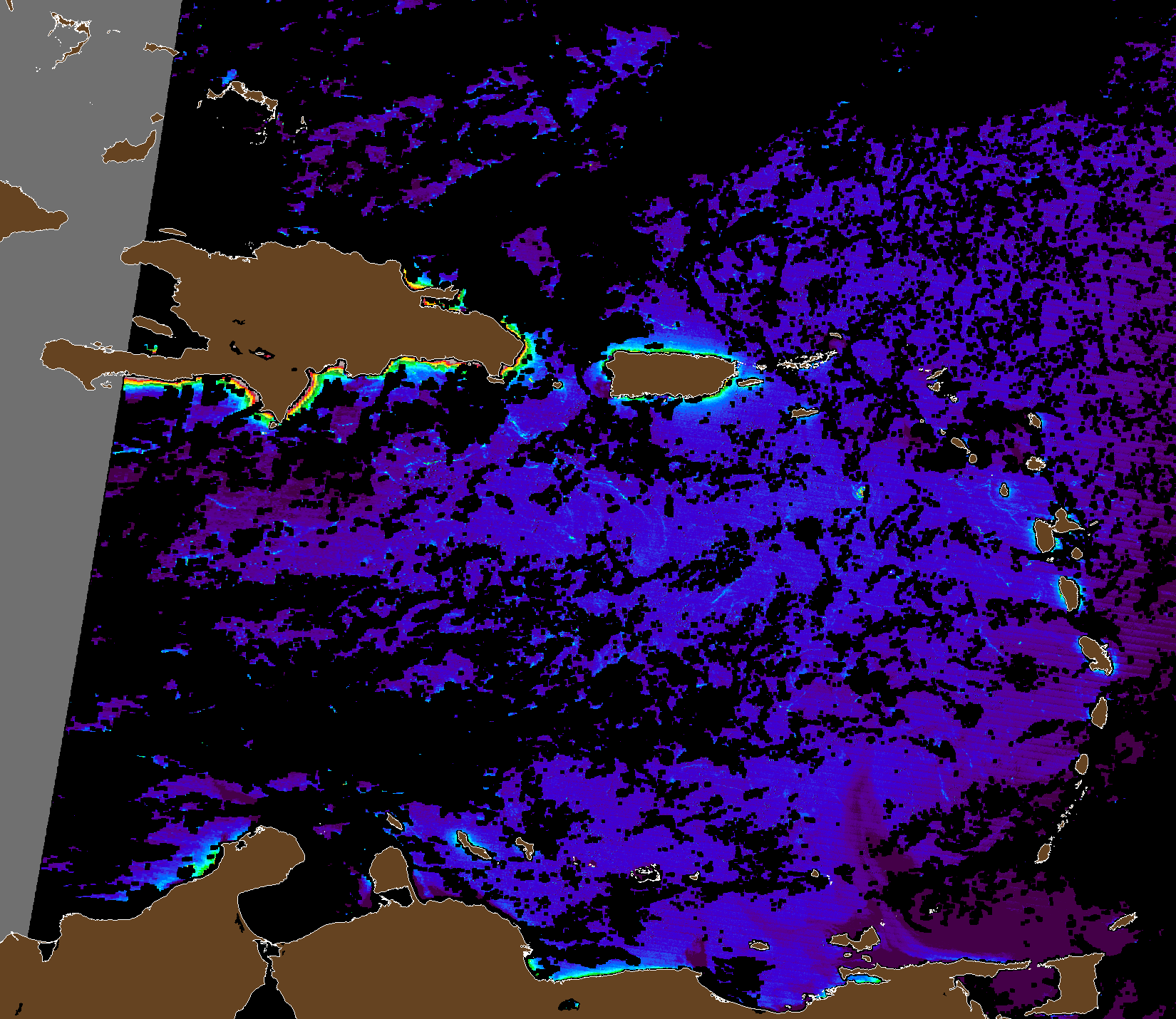Select the Saint Croix island south of Virgin Islands
Image resolution: width=1176 pixels, height=1019 pixels.
click(x=804, y=413)
